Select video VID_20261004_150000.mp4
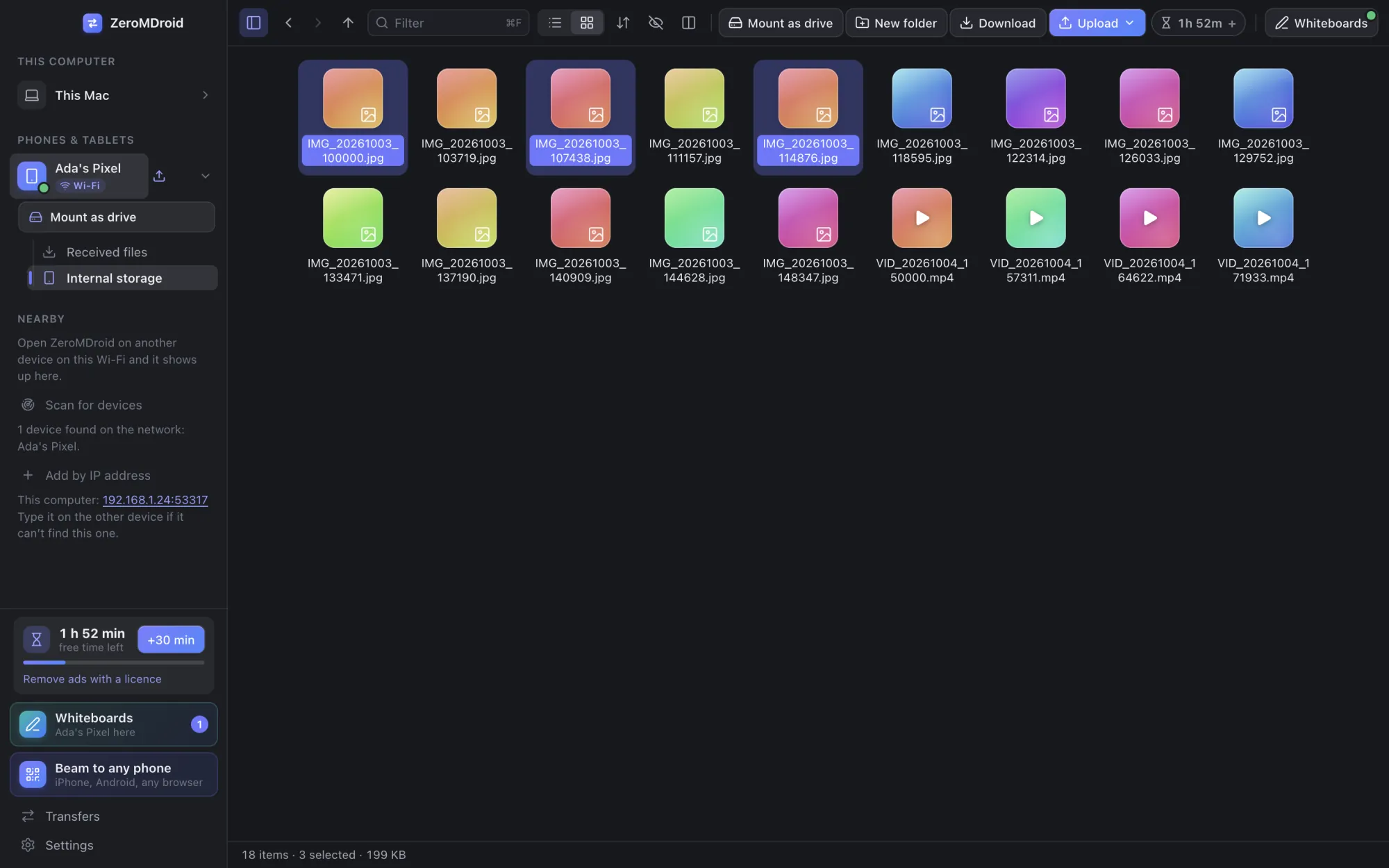The width and height of the screenshot is (1389, 868). 922,218
